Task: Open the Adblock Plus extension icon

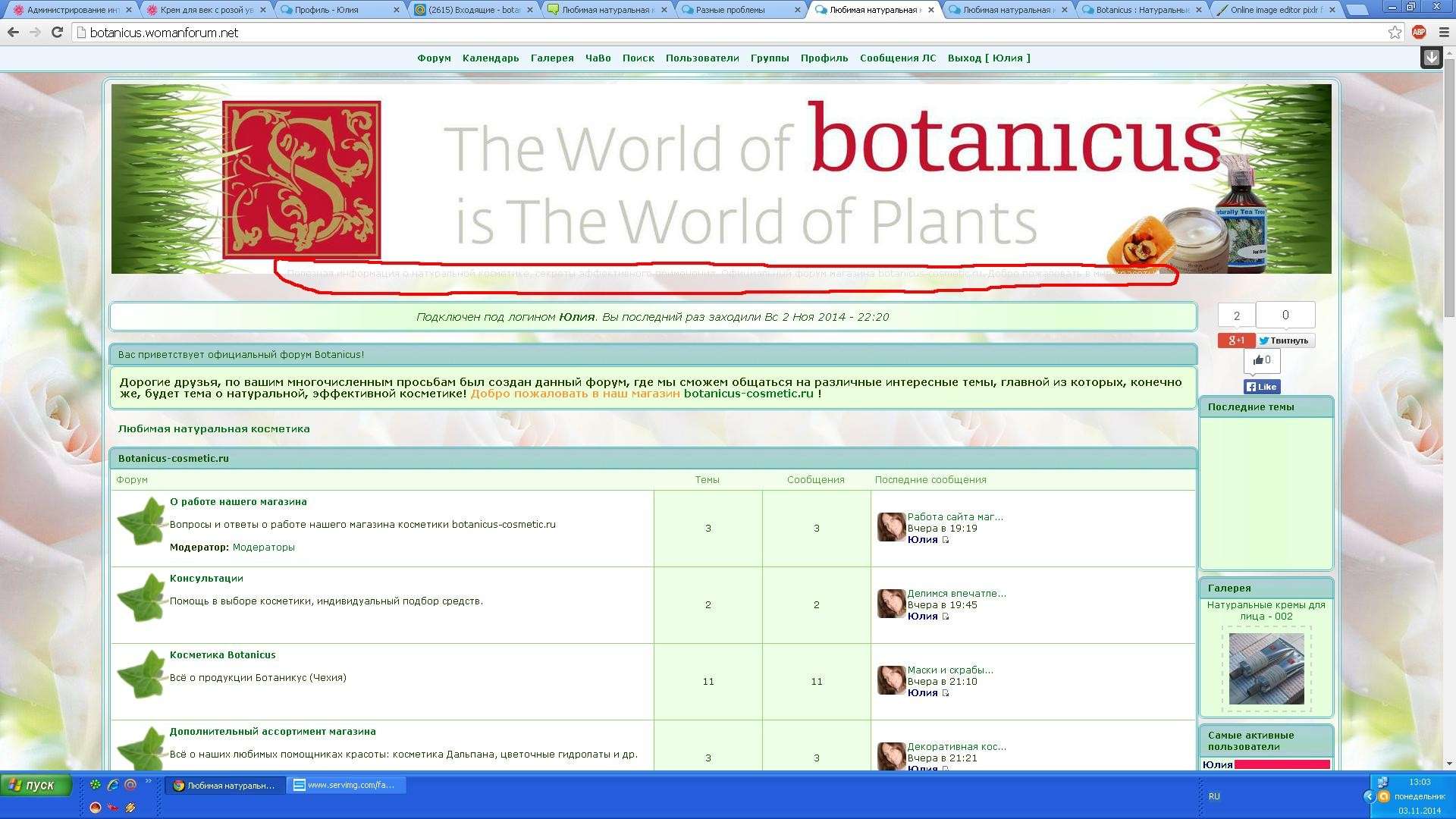Action: tap(1419, 32)
